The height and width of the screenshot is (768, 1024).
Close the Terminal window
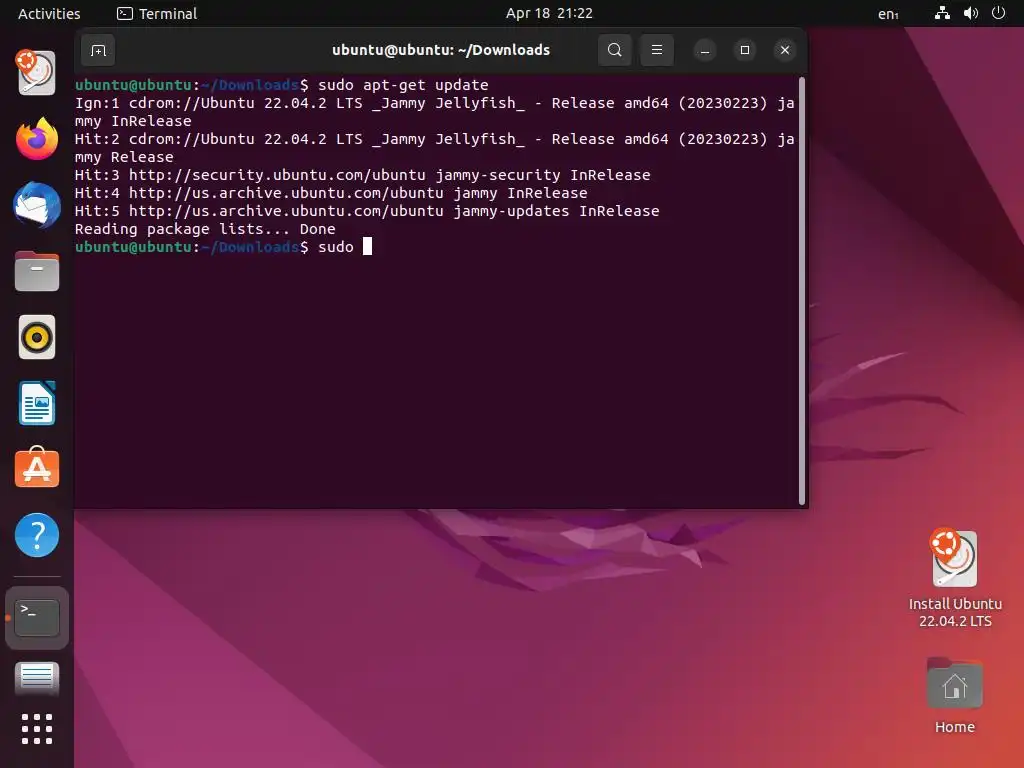click(785, 50)
